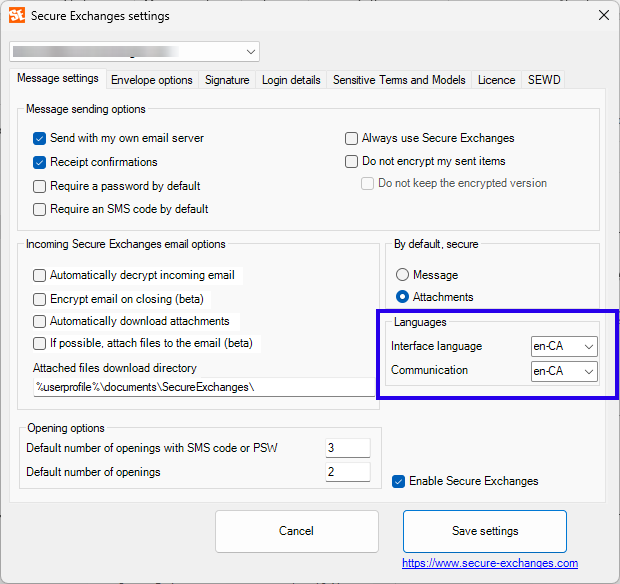Click the attached files download directory field
620x584 pixels.
coord(200,387)
